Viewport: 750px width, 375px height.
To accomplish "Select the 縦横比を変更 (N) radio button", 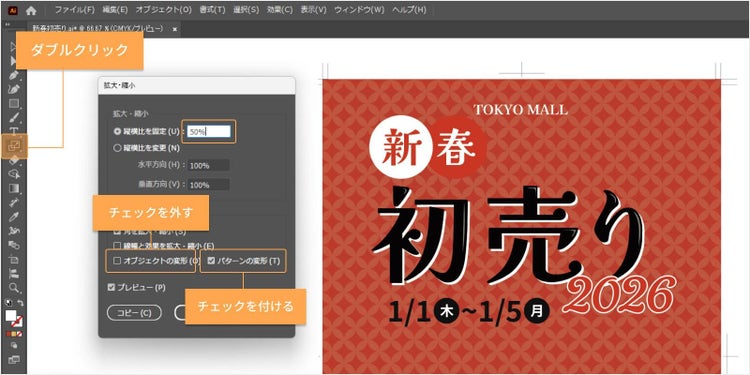I will [117, 148].
